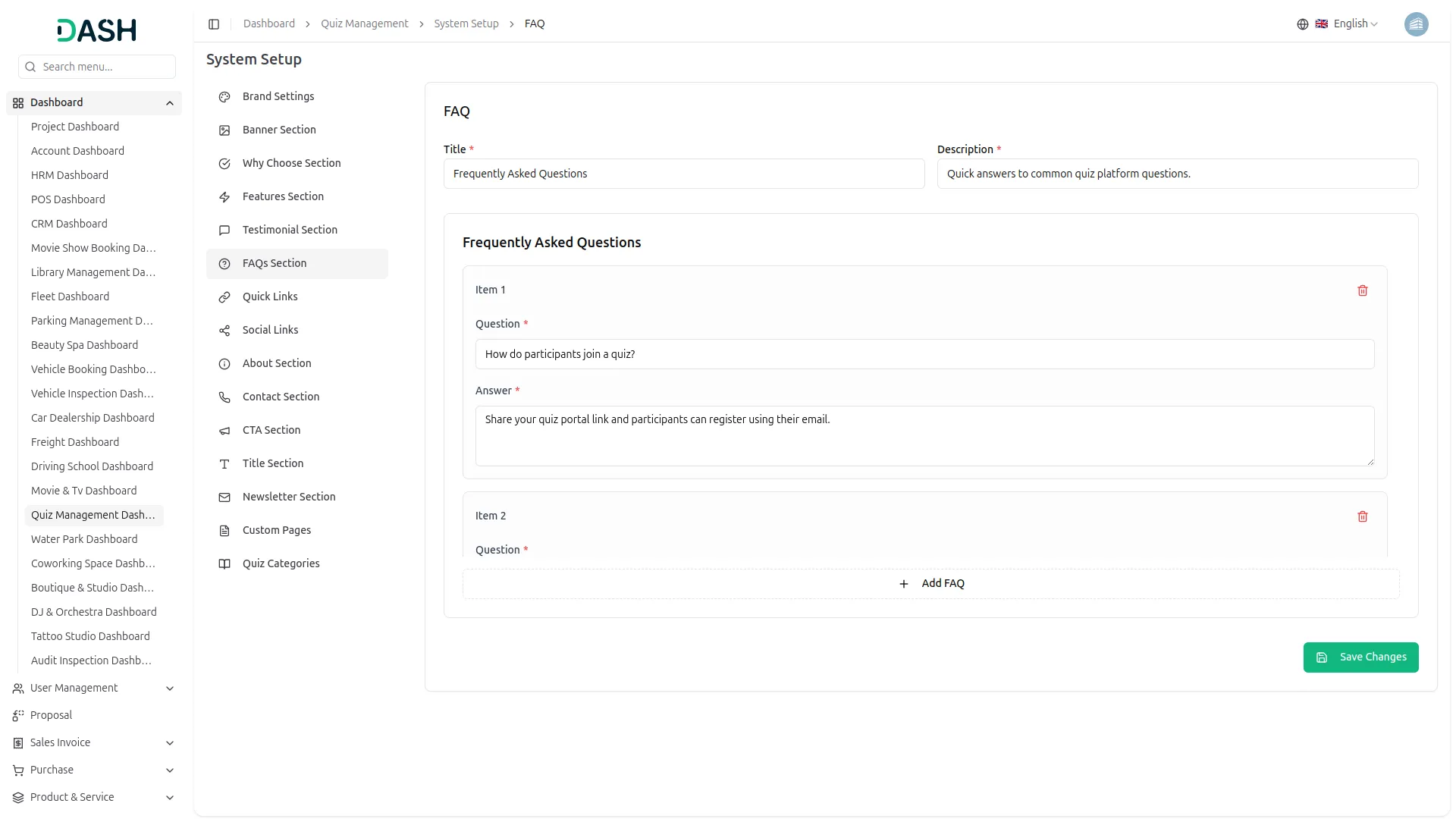Collapse the Dashboard menu group
1456x819 pixels.
pos(170,103)
